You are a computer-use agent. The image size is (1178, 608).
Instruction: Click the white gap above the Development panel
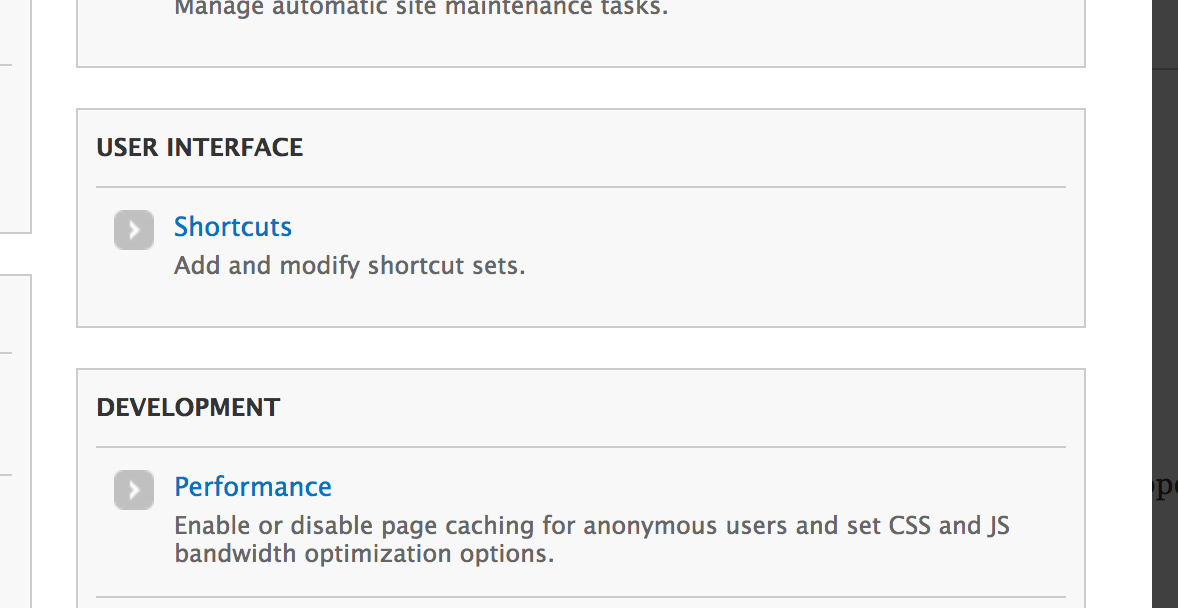pos(580,348)
